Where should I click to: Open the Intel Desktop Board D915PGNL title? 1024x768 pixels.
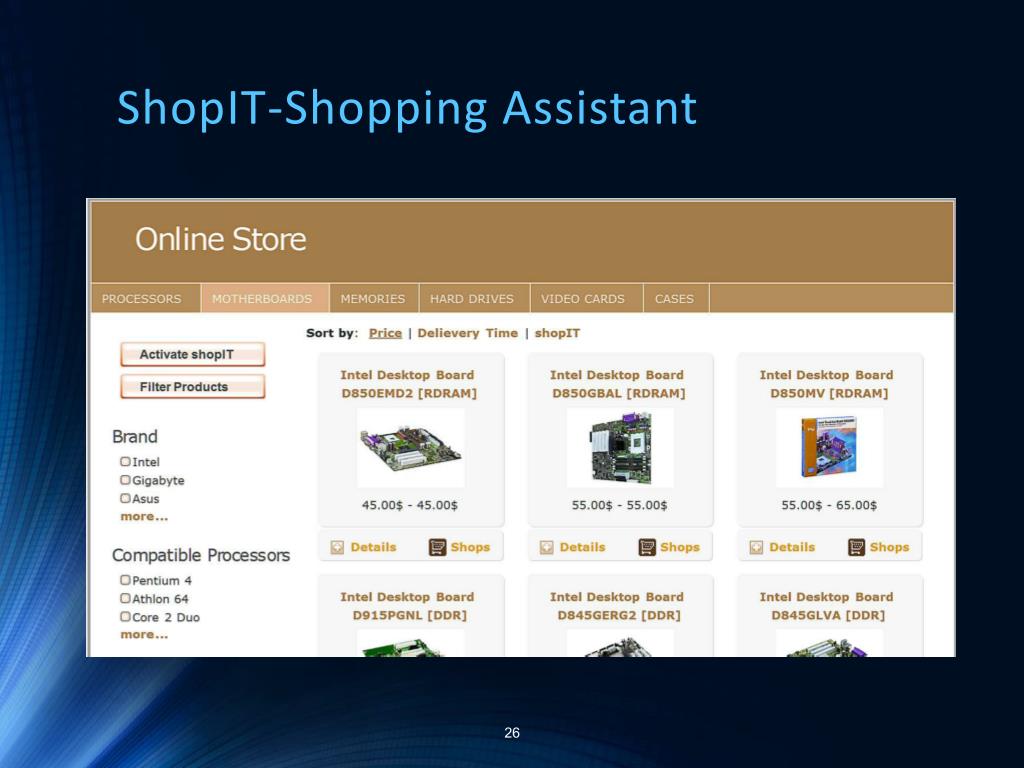point(409,606)
